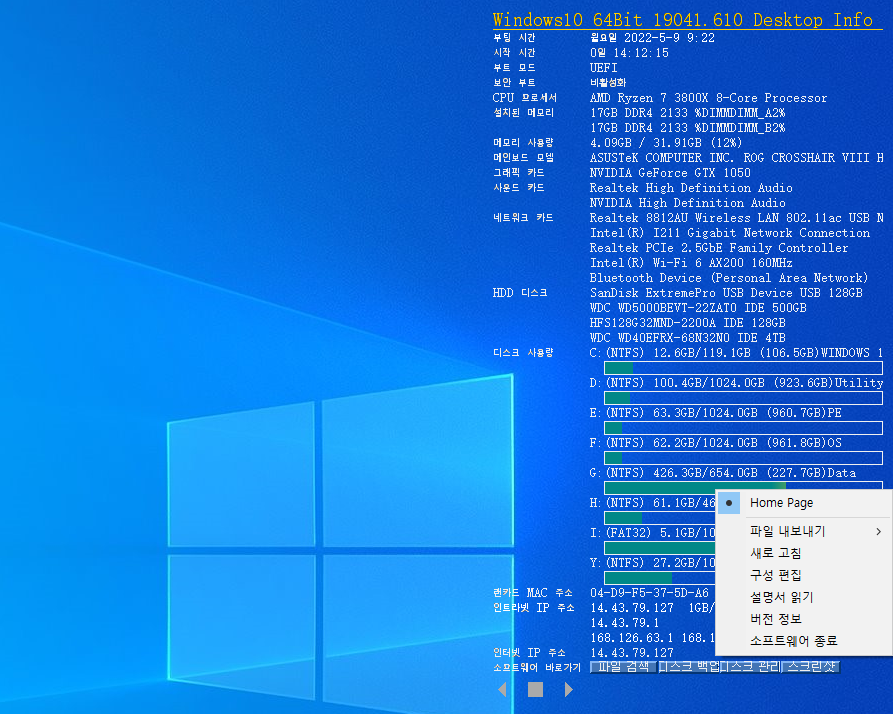The width and height of the screenshot is (893, 714).
Task: Click the 디스크 백업 shortcut button
Action: tap(689, 667)
